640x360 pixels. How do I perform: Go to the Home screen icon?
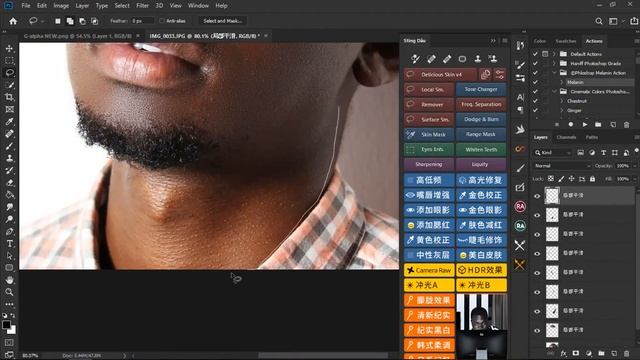pyautogui.click(x=13, y=21)
